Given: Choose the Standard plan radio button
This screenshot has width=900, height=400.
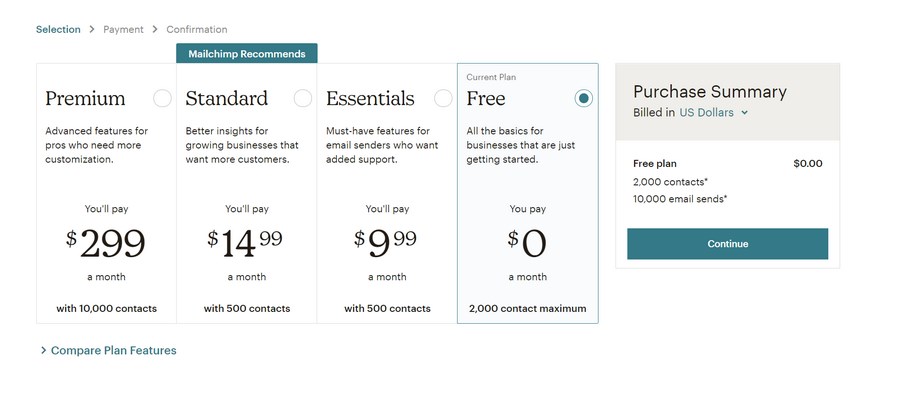Looking at the screenshot, I should click(303, 98).
